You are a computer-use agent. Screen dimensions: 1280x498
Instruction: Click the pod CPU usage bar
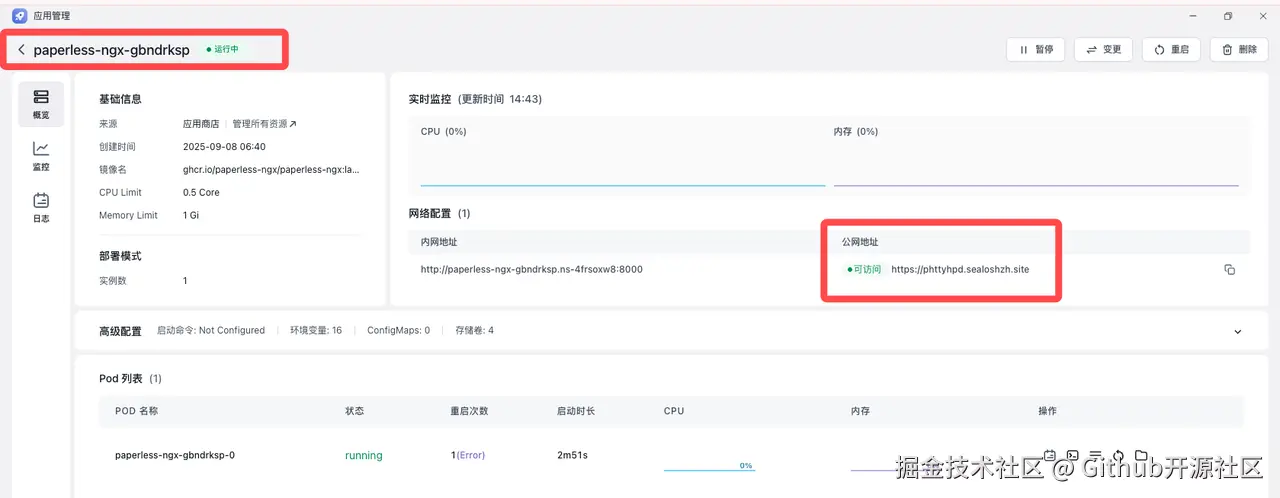pos(708,468)
